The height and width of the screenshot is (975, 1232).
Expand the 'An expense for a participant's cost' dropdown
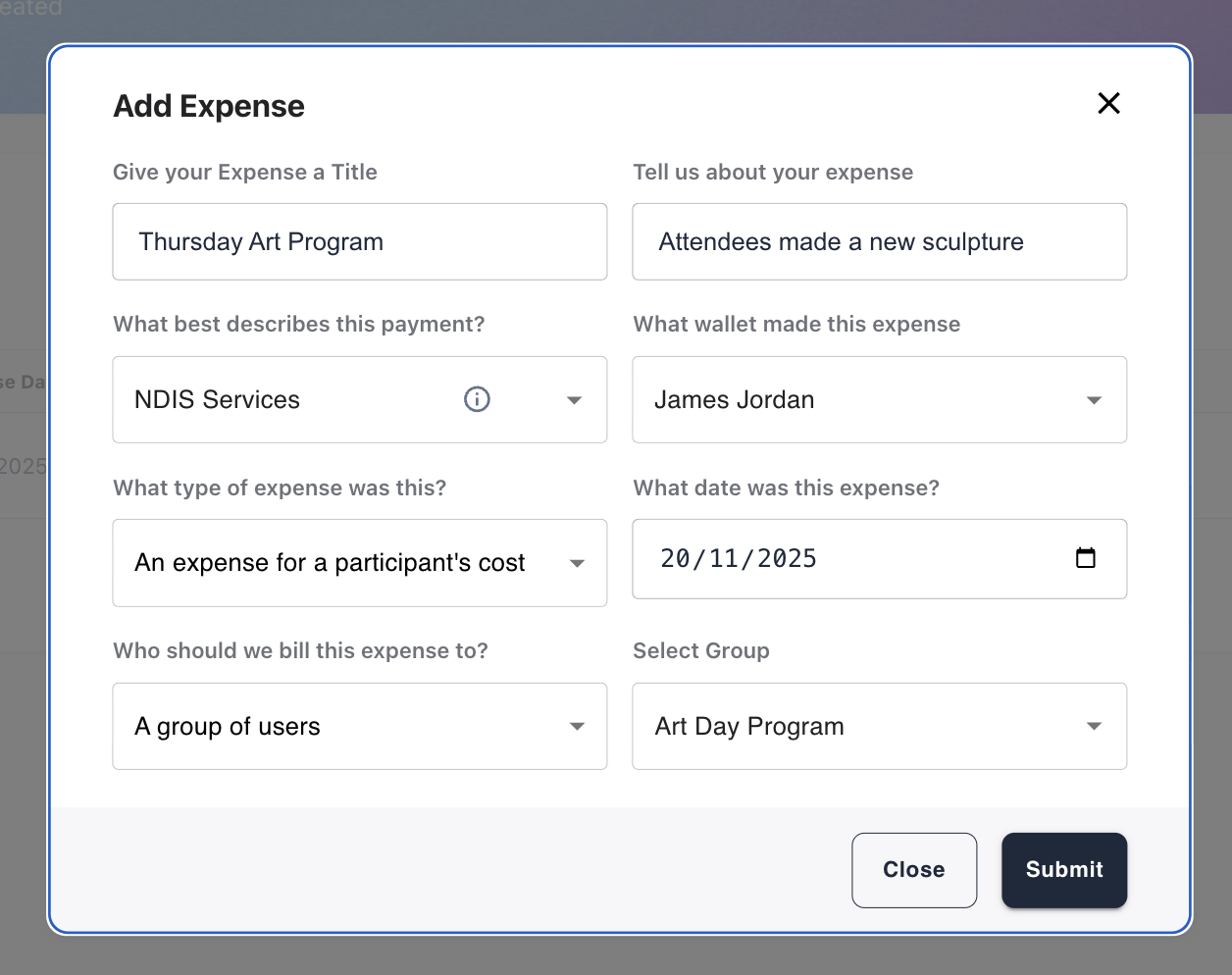[577, 563]
